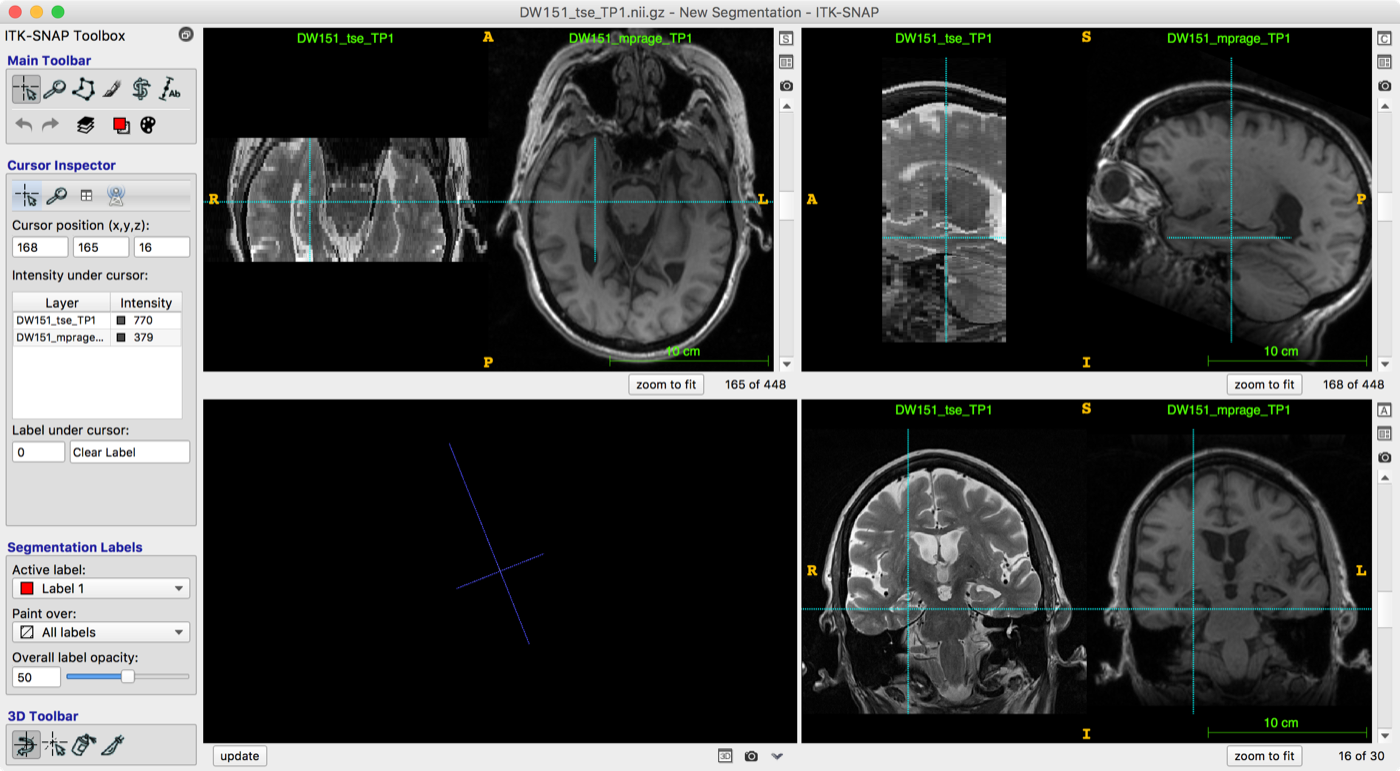Toggle the 3D view expand icon
1400x771 pixels.
click(725, 756)
